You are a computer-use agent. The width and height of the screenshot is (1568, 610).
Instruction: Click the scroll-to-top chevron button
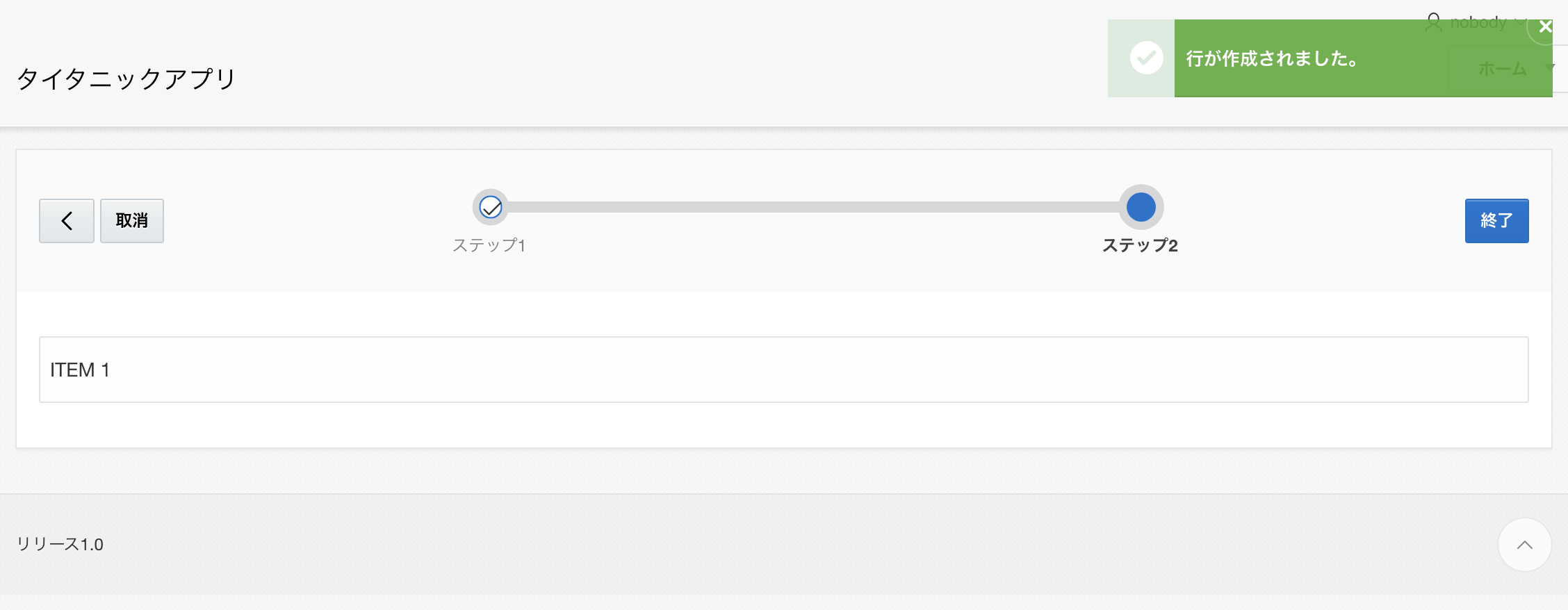[1525, 545]
